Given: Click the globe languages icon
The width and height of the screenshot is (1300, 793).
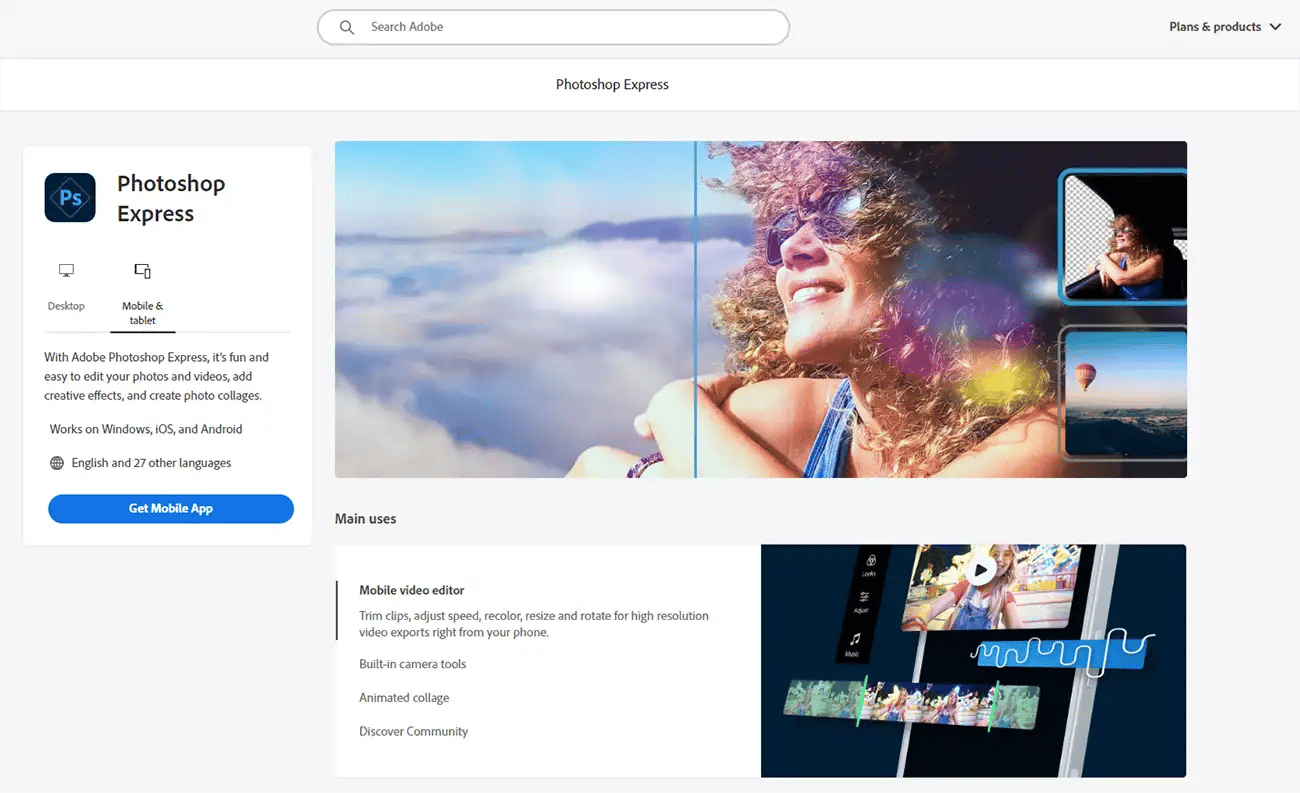Looking at the screenshot, I should point(57,463).
